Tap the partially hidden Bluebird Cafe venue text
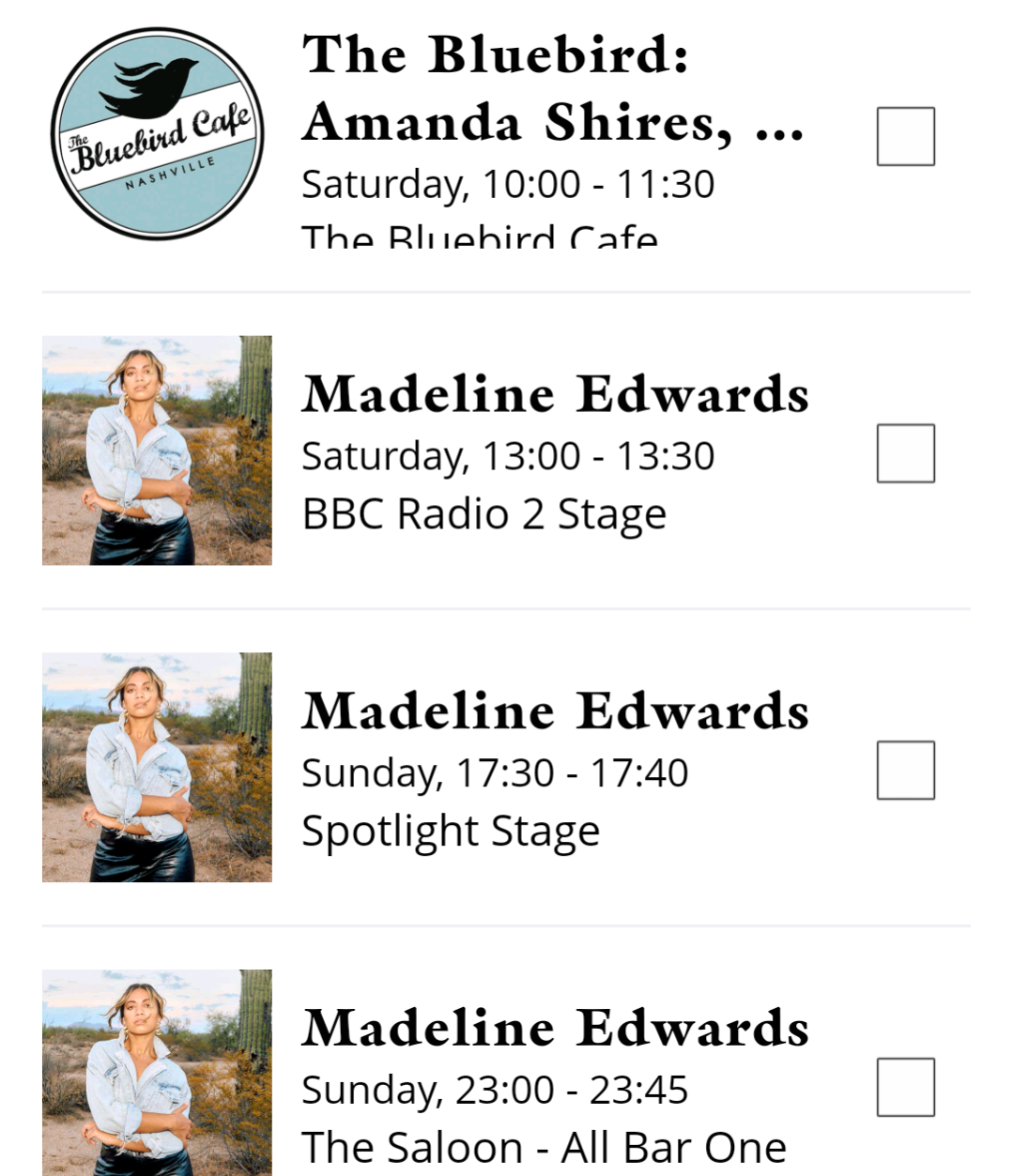The image size is (1013, 1176). (x=479, y=236)
